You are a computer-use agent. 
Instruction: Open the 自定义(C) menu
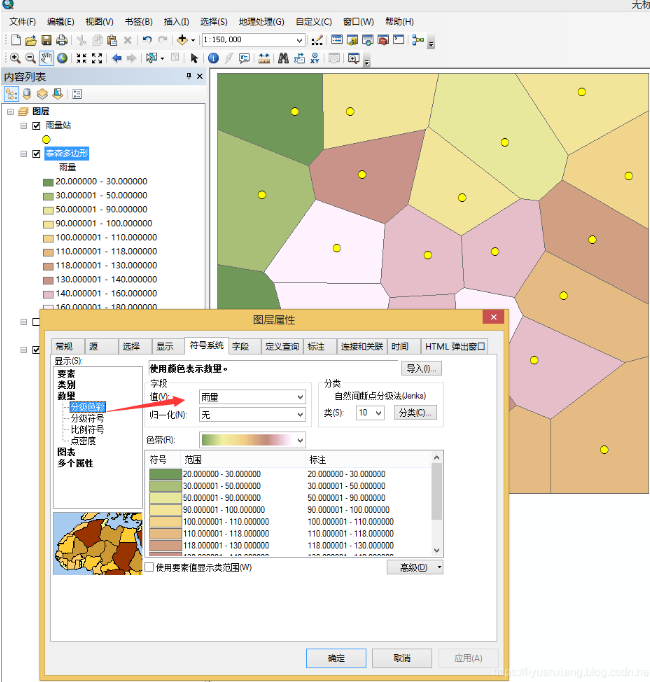tap(314, 22)
